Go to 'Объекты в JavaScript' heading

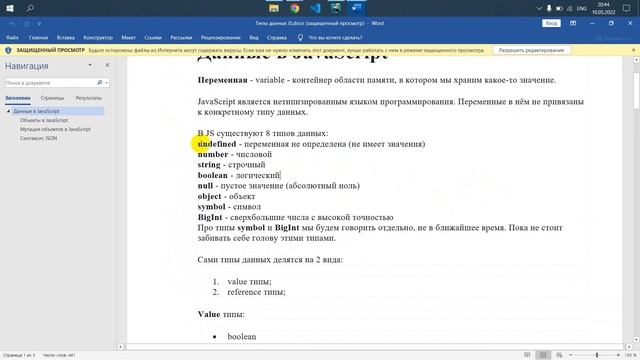click(44, 120)
